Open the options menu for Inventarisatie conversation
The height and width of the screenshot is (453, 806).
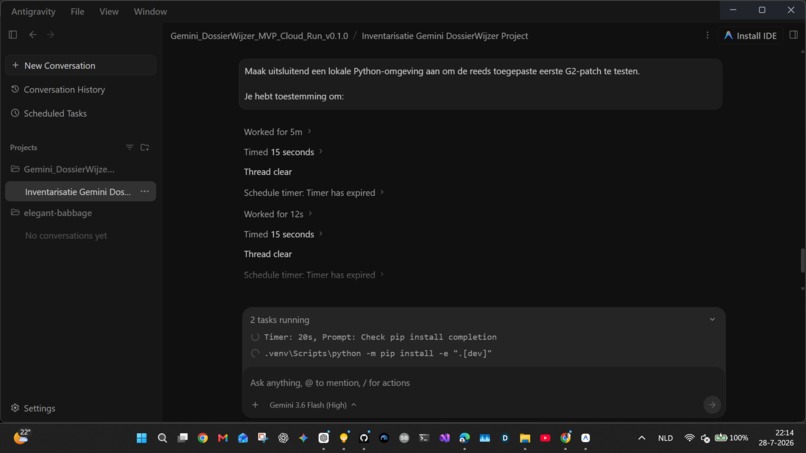pos(144,191)
